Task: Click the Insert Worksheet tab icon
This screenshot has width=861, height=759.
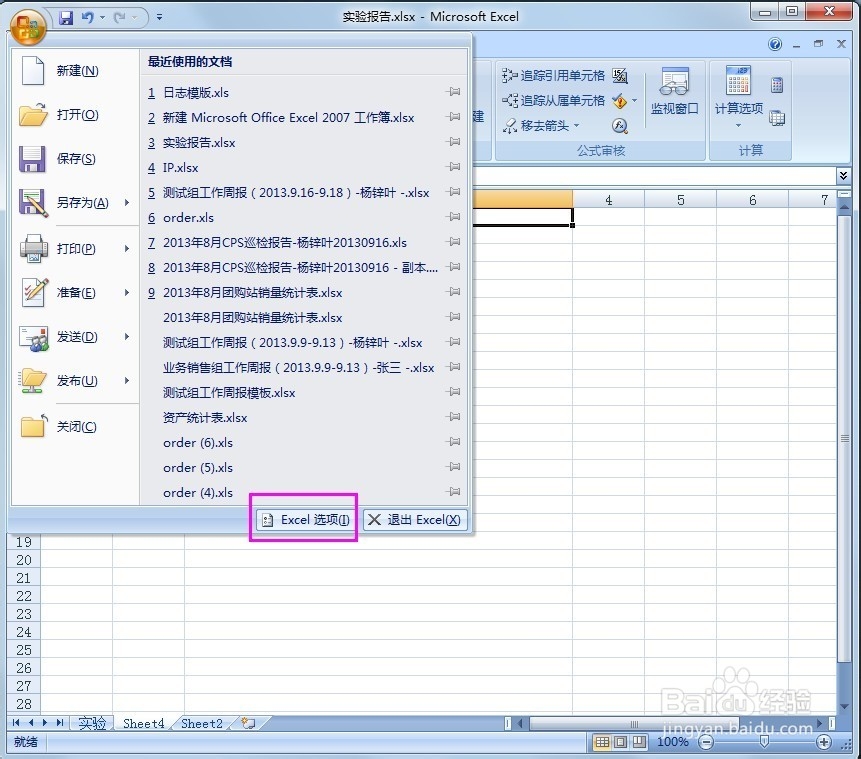Action: click(249, 723)
